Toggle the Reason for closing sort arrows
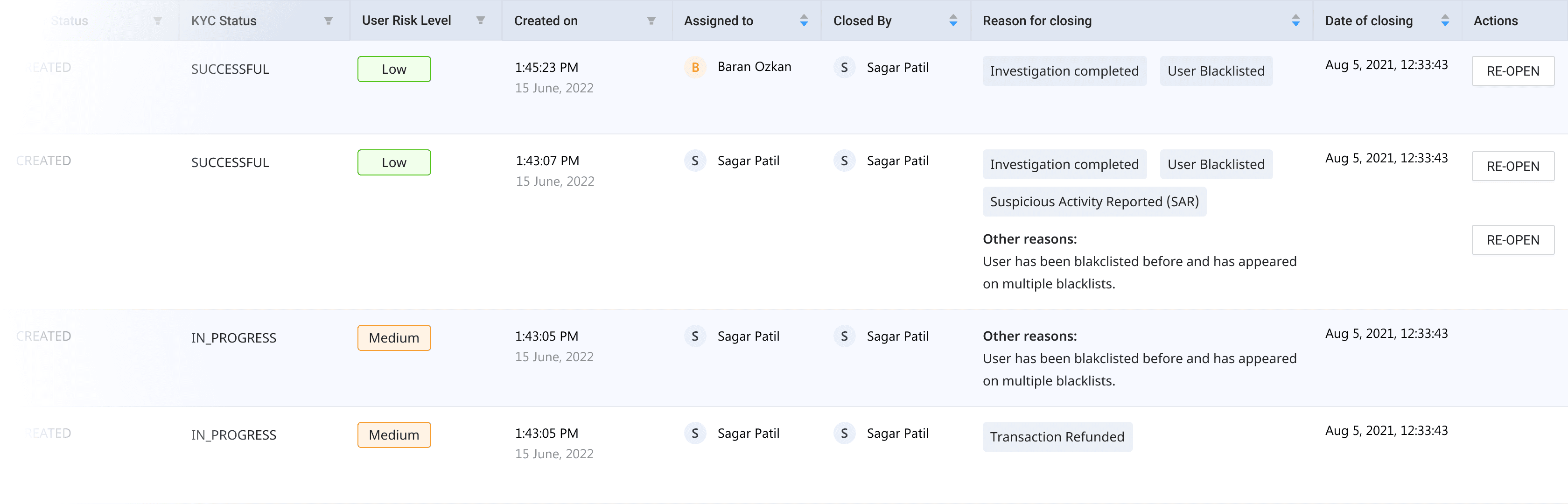 pos(1295,21)
